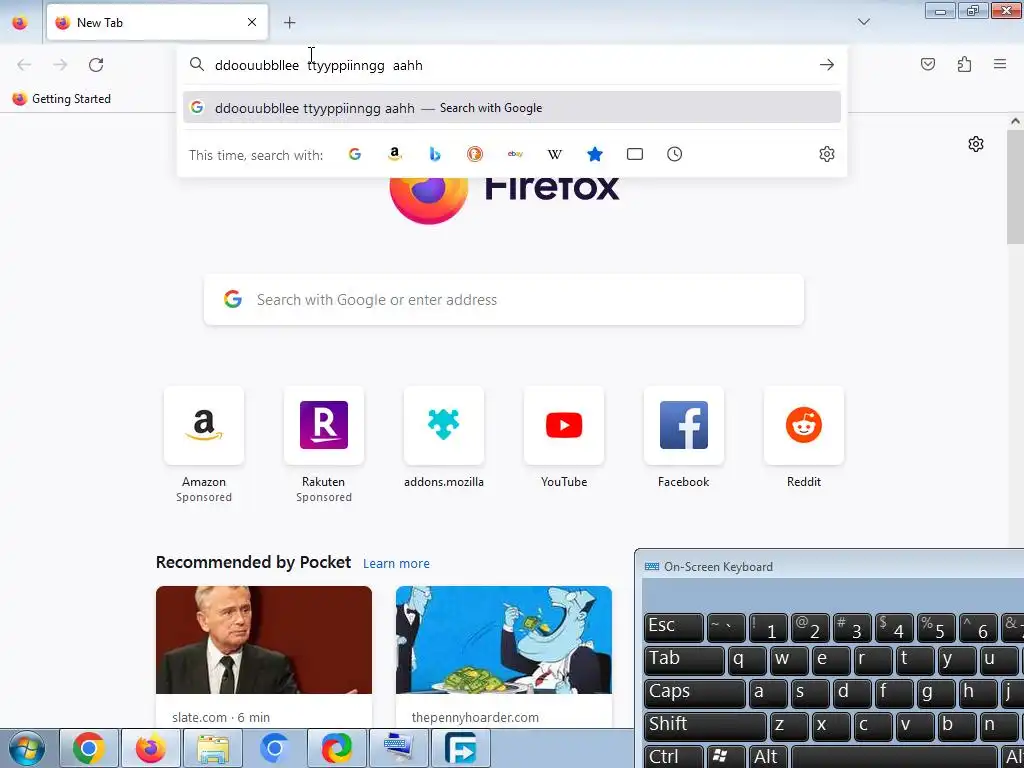Tap Tab on the On-Screen Keyboard

pyautogui.click(x=684, y=660)
